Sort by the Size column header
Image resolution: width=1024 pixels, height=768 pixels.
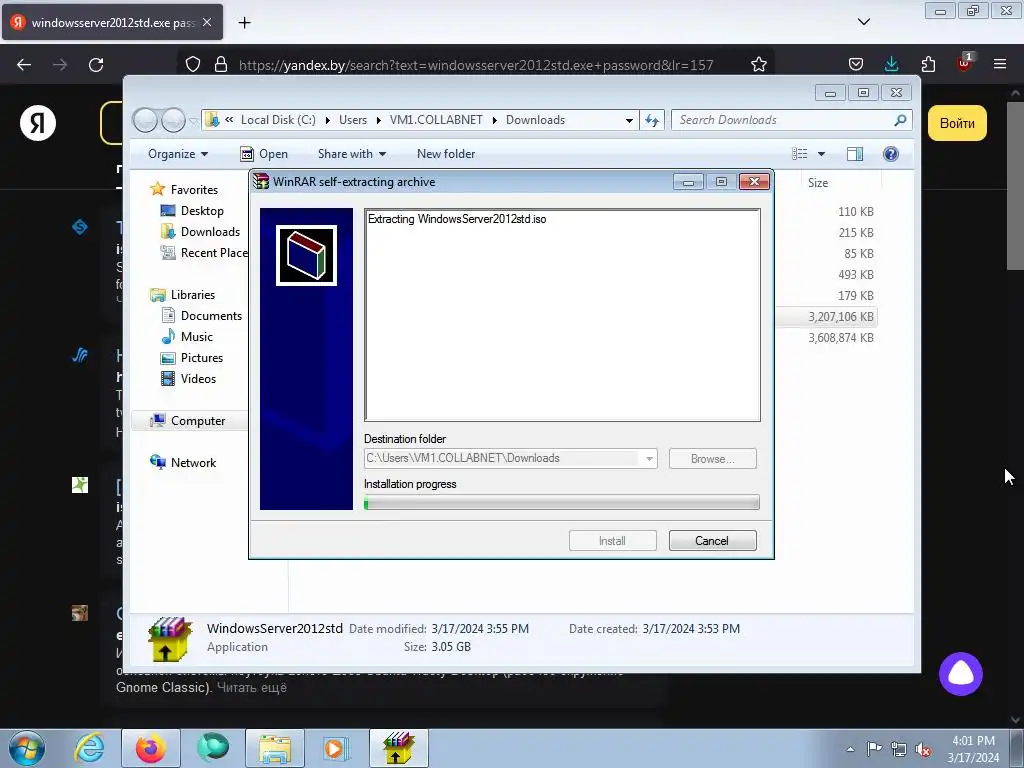(x=818, y=183)
